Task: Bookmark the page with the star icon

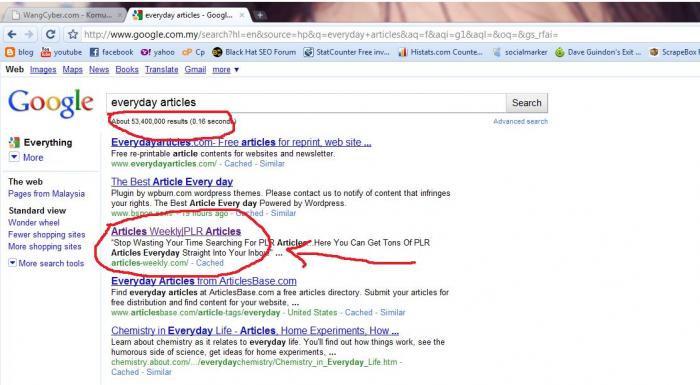Action: point(73,34)
